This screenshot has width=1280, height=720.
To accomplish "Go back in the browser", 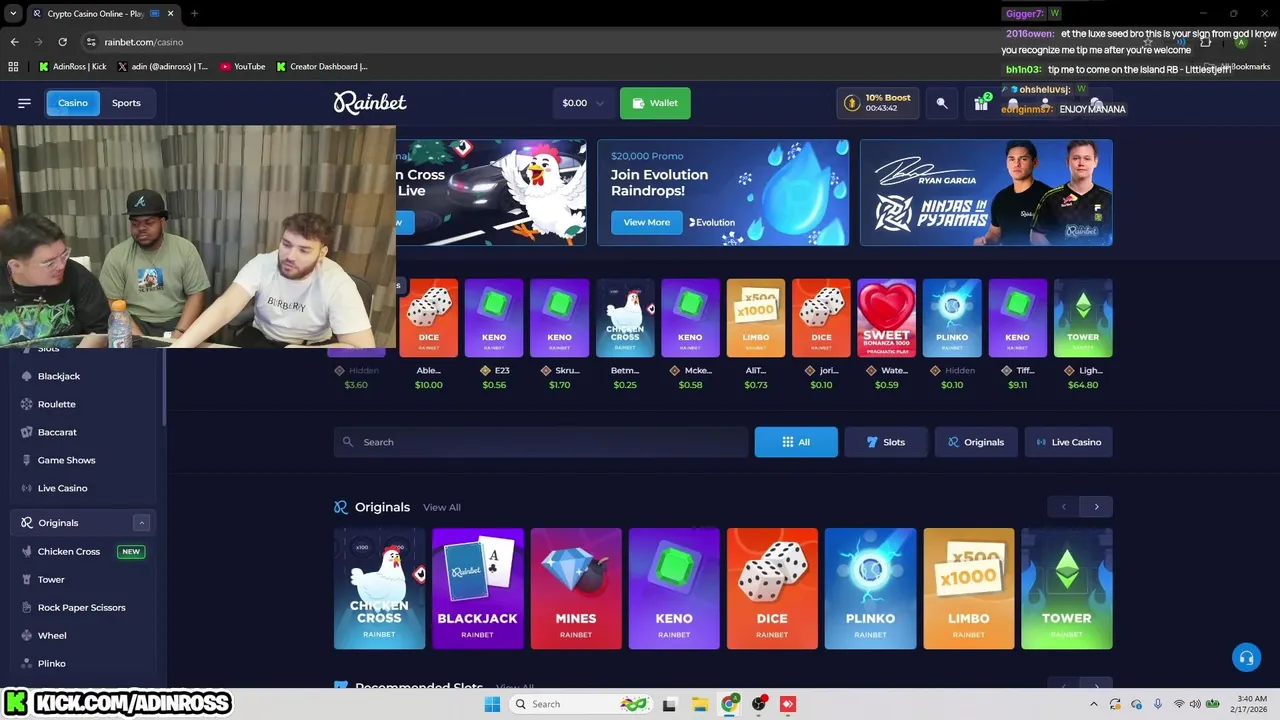I will [x=14, y=42].
